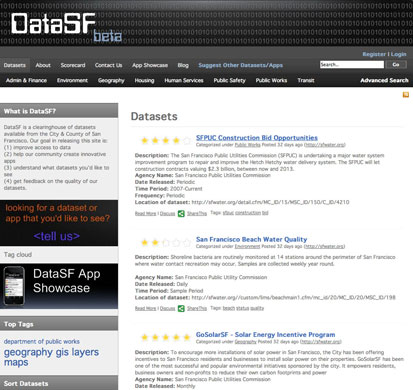
Task: Click Read More under Beach Water Quality
Action: (145, 309)
